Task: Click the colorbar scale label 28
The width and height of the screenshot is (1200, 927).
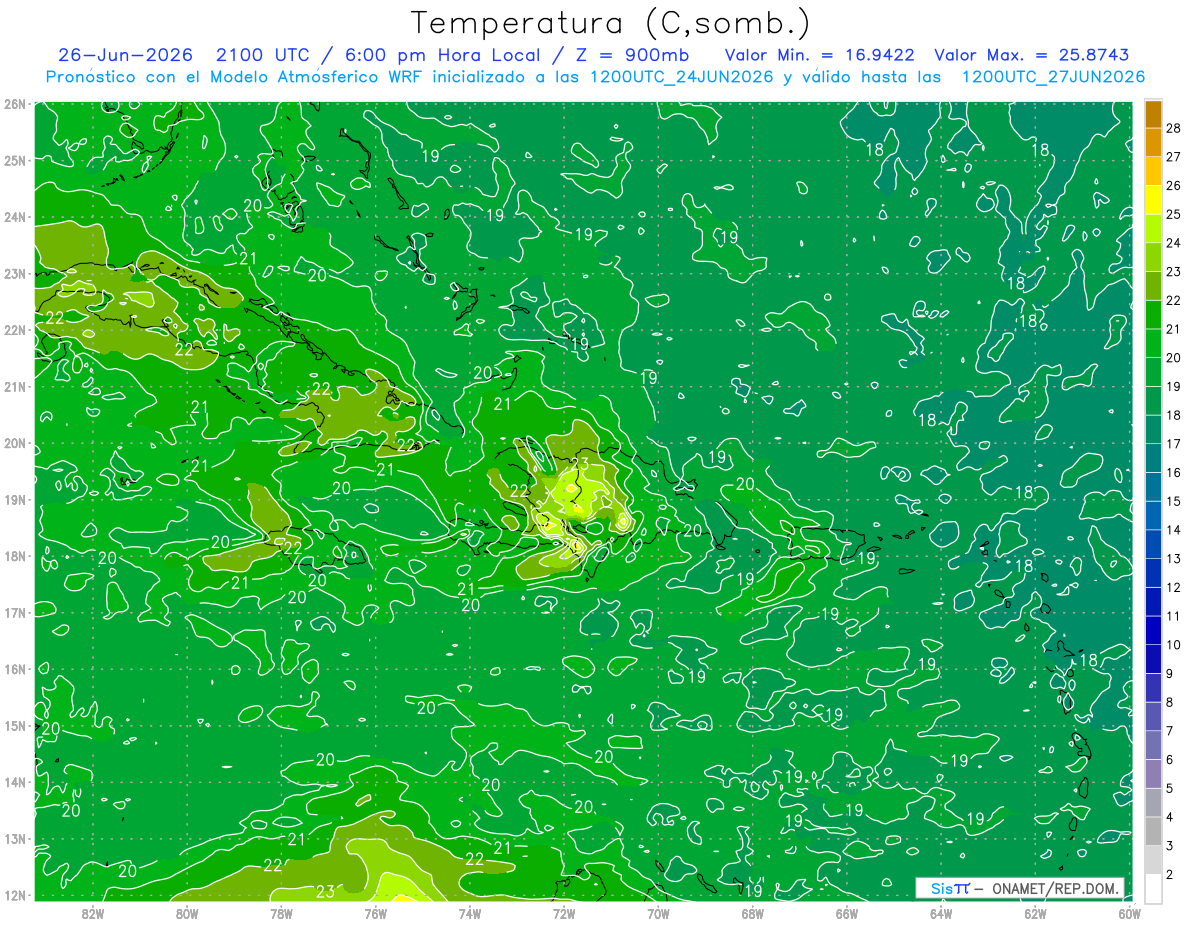Action: coord(1174,128)
